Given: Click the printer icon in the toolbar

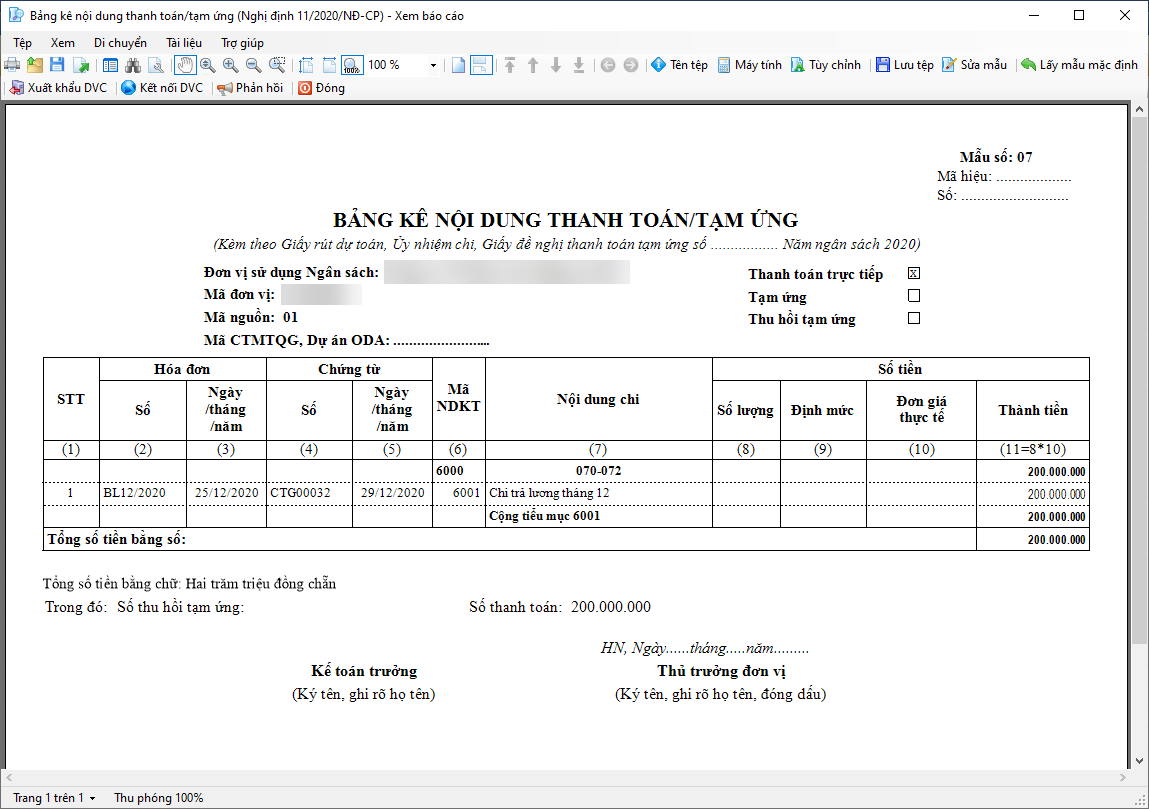Looking at the screenshot, I should coord(12,65).
